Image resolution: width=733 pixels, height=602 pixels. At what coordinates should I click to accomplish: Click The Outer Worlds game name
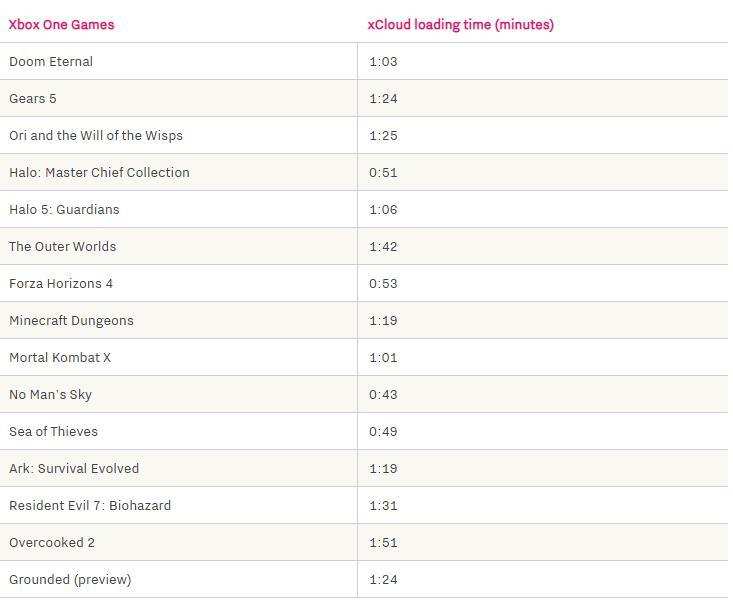(x=63, y=246)
